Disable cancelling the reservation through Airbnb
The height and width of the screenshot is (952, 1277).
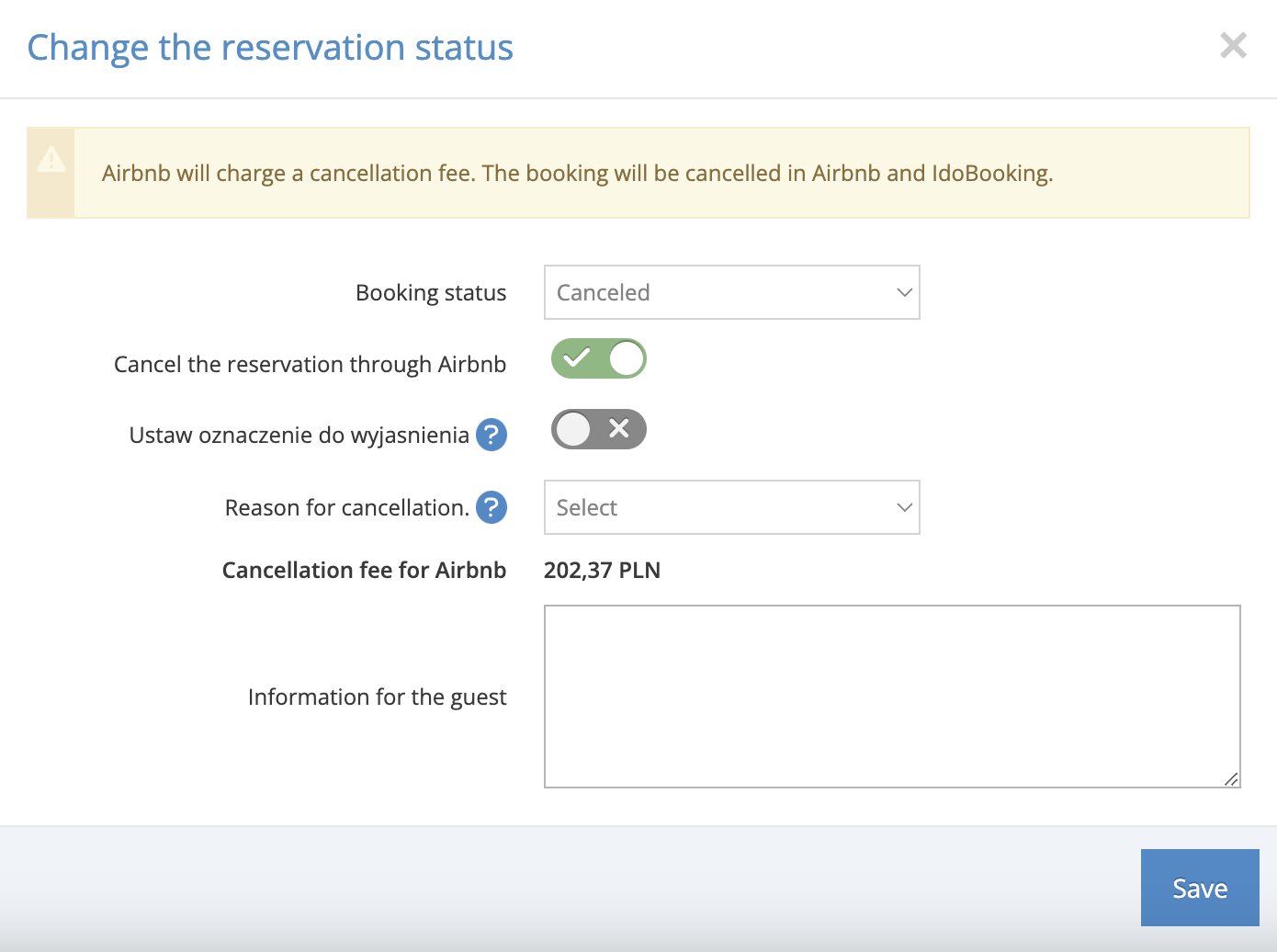point(598,358)
